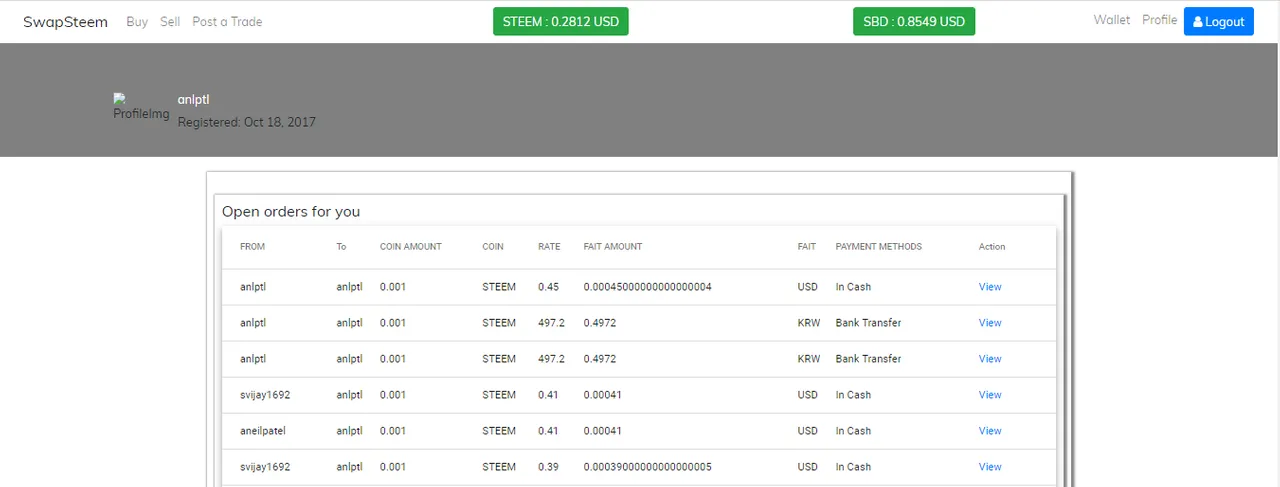The width and height of the screenshot is (1280, 487).
Task: Click the 0.00039000000000000005 fiat amount
Action: [648, 467]
